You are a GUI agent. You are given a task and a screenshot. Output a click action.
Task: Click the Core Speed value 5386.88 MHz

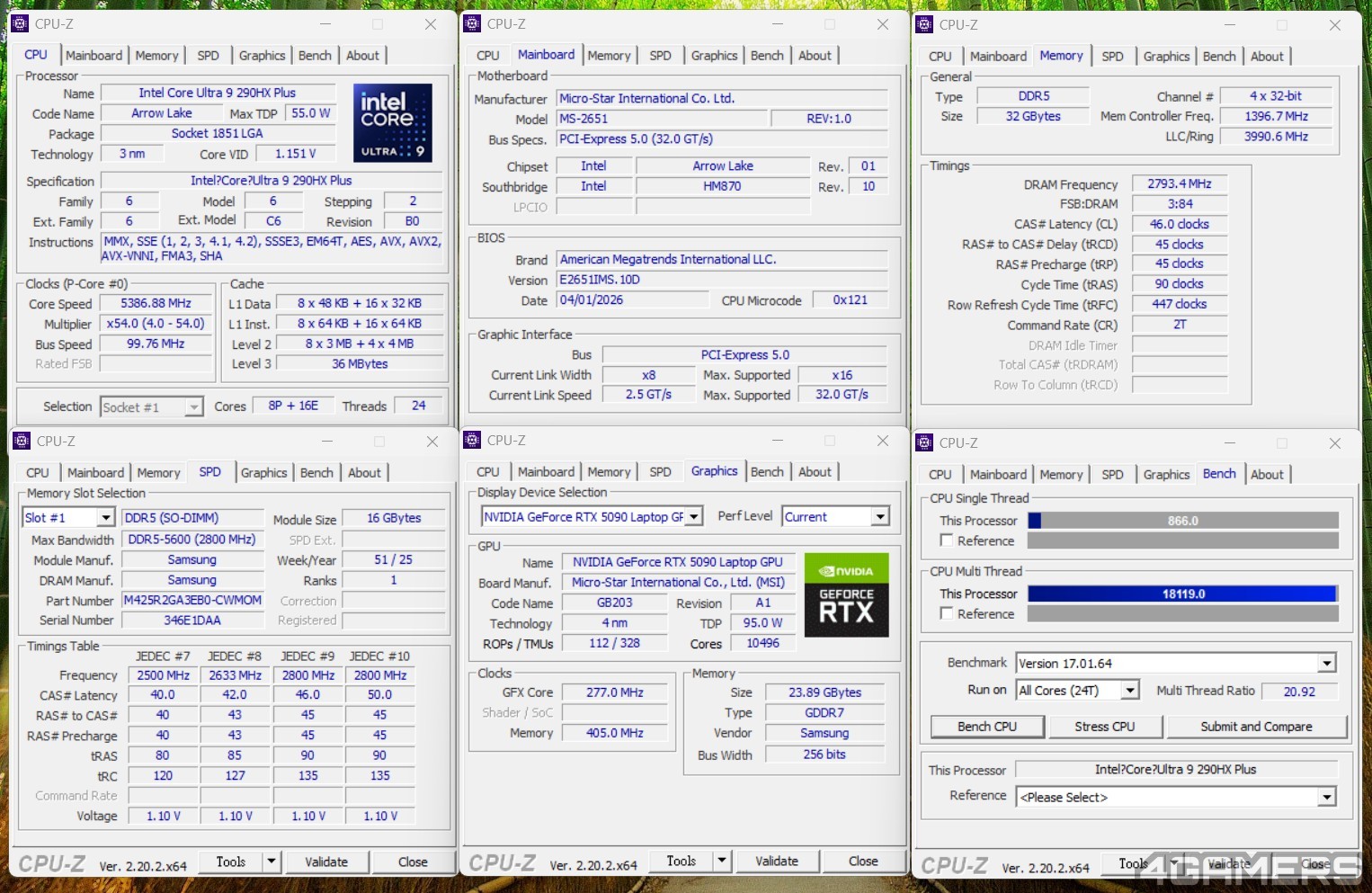point(156,304)
